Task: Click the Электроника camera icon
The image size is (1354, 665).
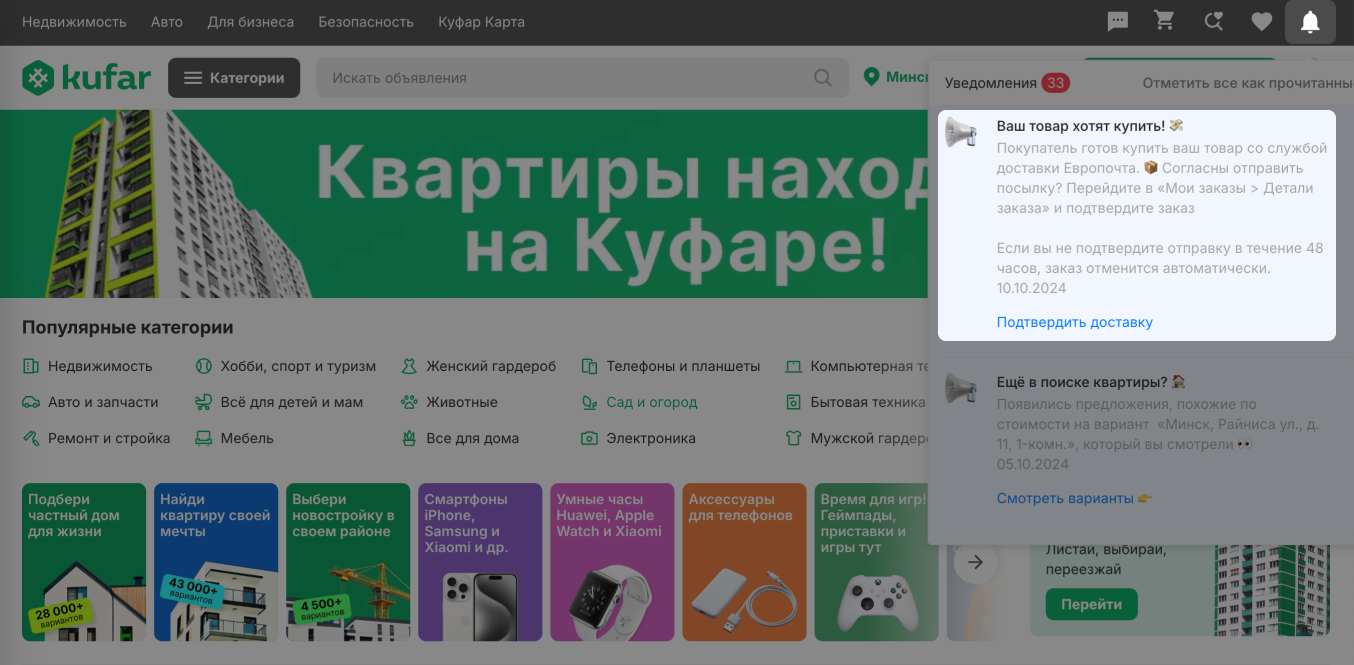Action: tap(589, 438)
